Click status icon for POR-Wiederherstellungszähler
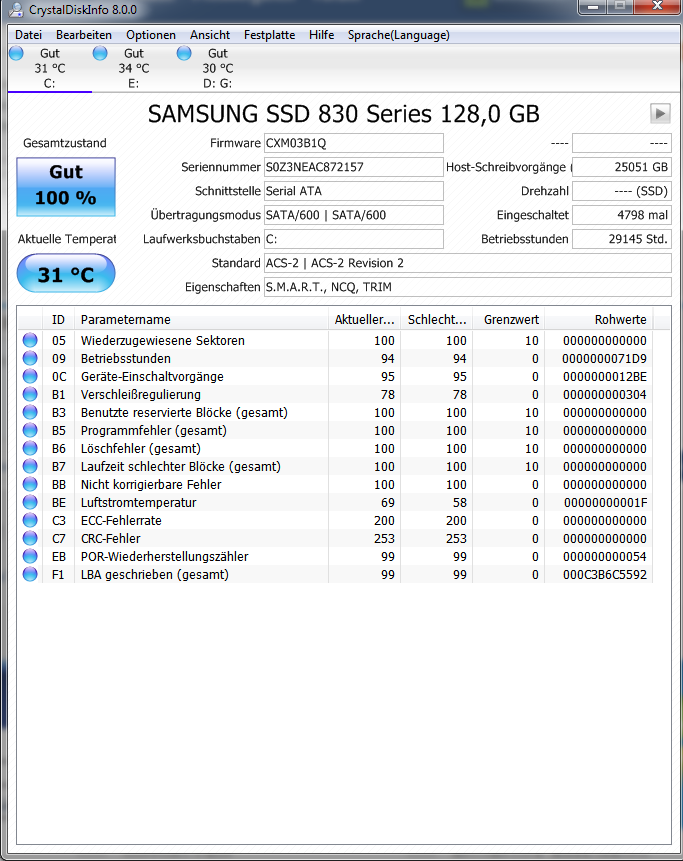Viewport: 683px width, 861px height. pyautogui.click(x=30, y=557)
